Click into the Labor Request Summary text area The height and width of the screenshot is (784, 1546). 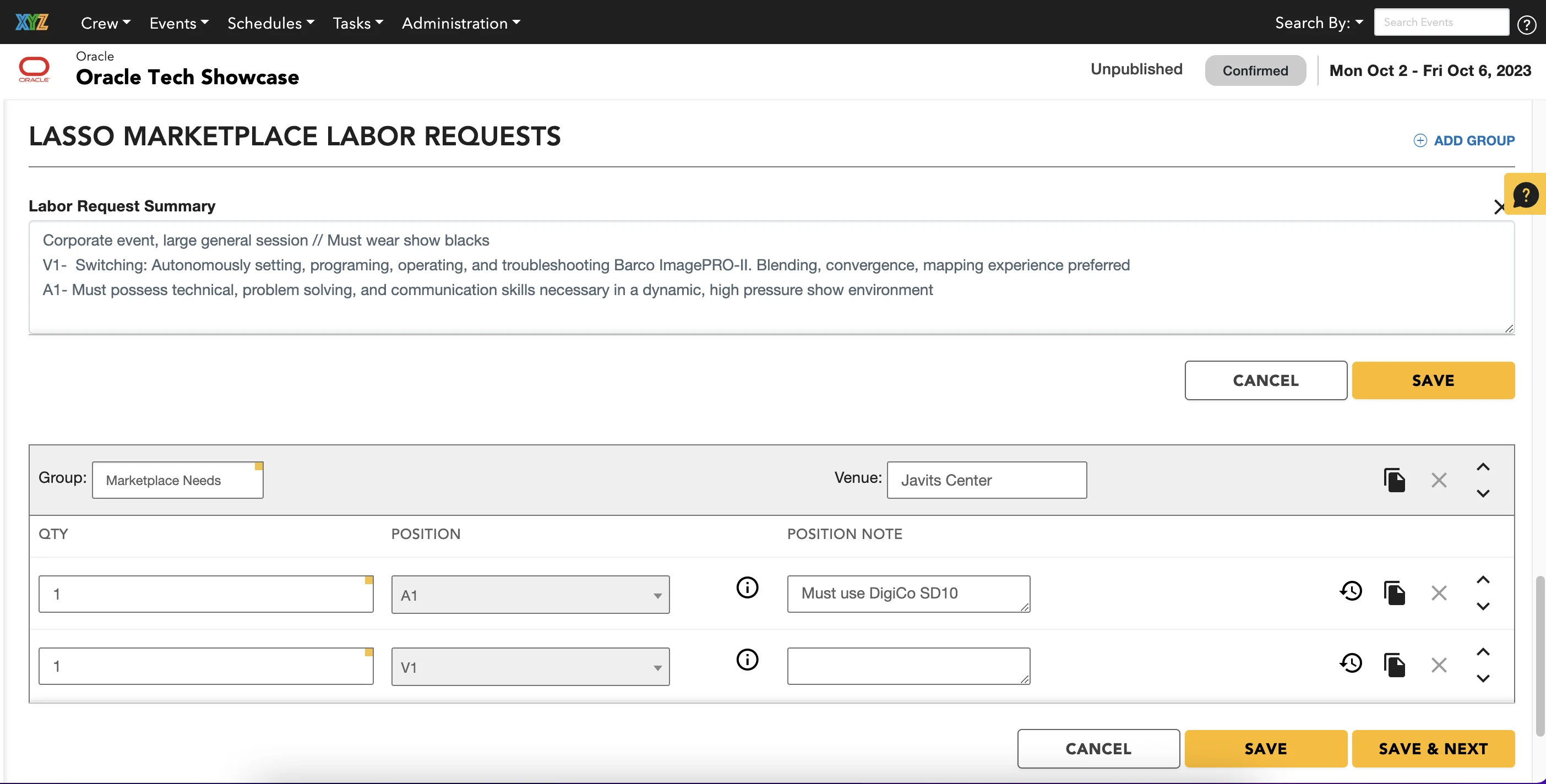[772, 277]
